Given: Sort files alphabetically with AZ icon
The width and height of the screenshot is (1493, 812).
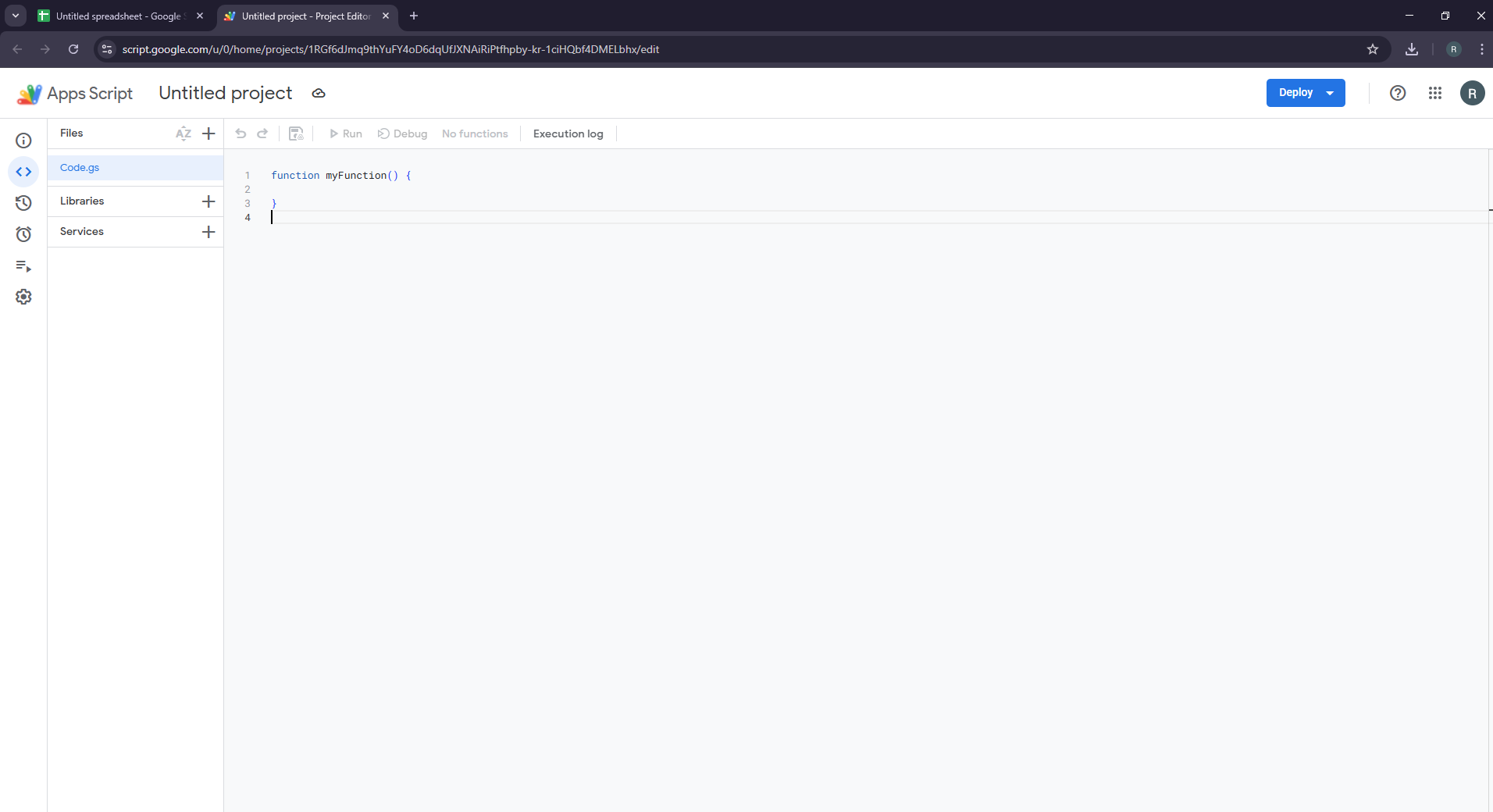Looking at the screenshot, I should (x=184, y=134).
